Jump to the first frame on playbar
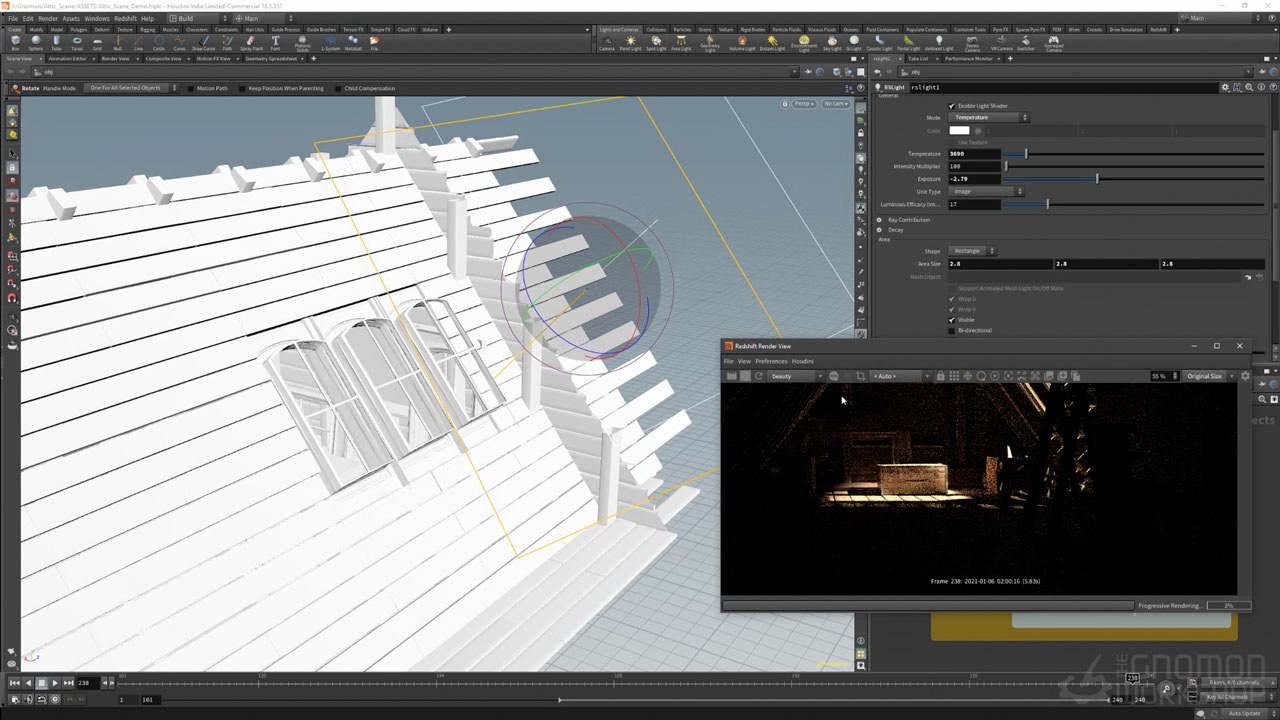 [15, 683]
